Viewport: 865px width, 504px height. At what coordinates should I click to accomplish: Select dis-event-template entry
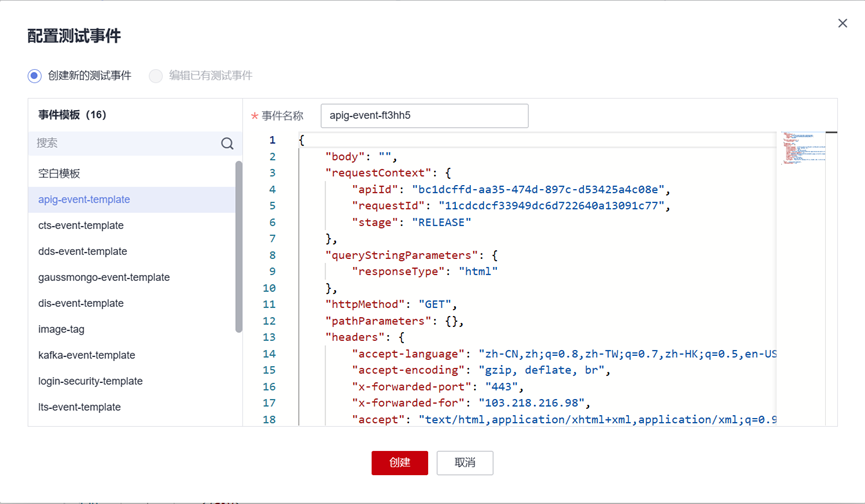click(81, 303)
